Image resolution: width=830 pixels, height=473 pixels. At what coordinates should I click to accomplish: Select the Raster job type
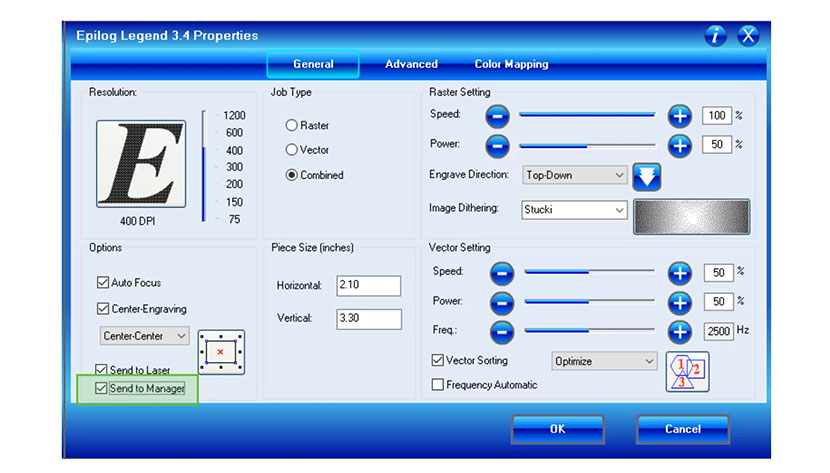[292, 126]
